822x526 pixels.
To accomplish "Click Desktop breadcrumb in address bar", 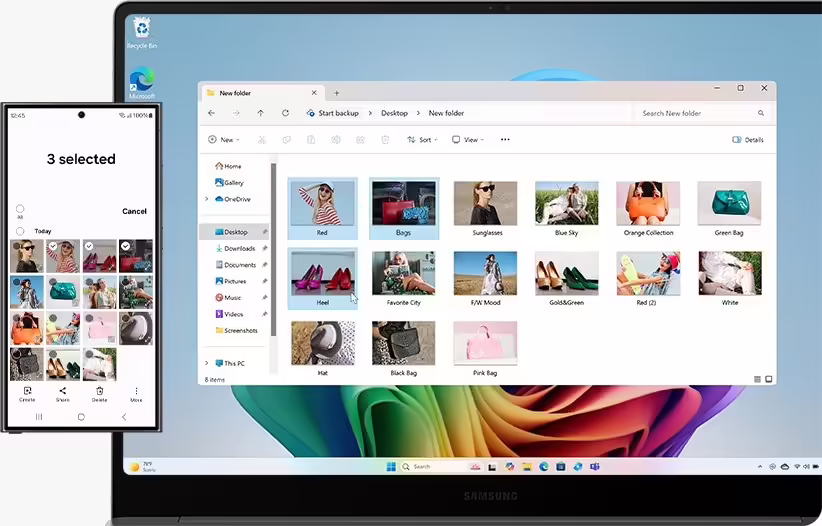I will tap(394, 113).
